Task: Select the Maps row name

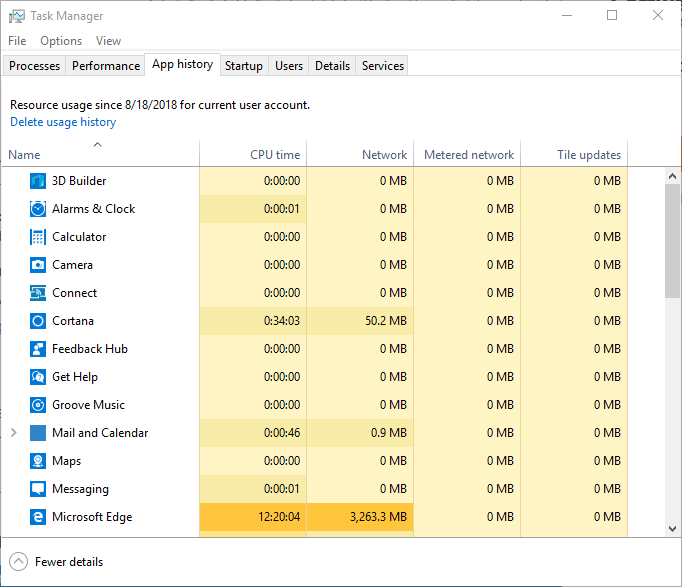Action: click(x=67, y=461)
